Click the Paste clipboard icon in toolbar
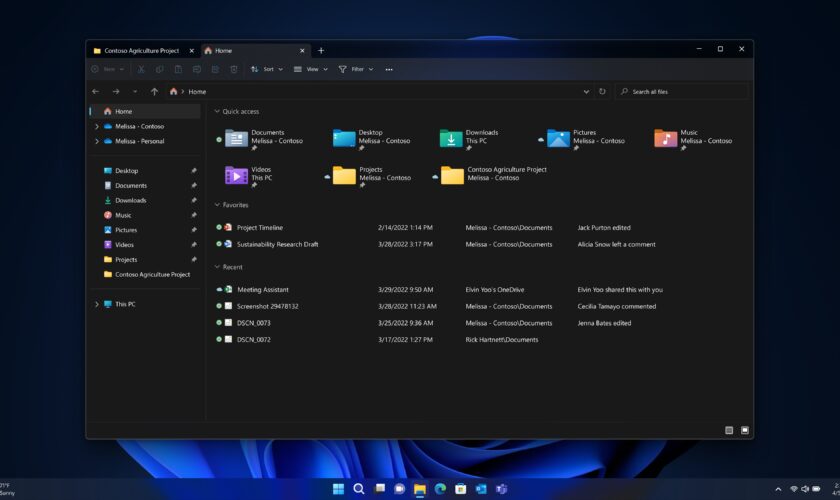 click(x=178, y=69)
